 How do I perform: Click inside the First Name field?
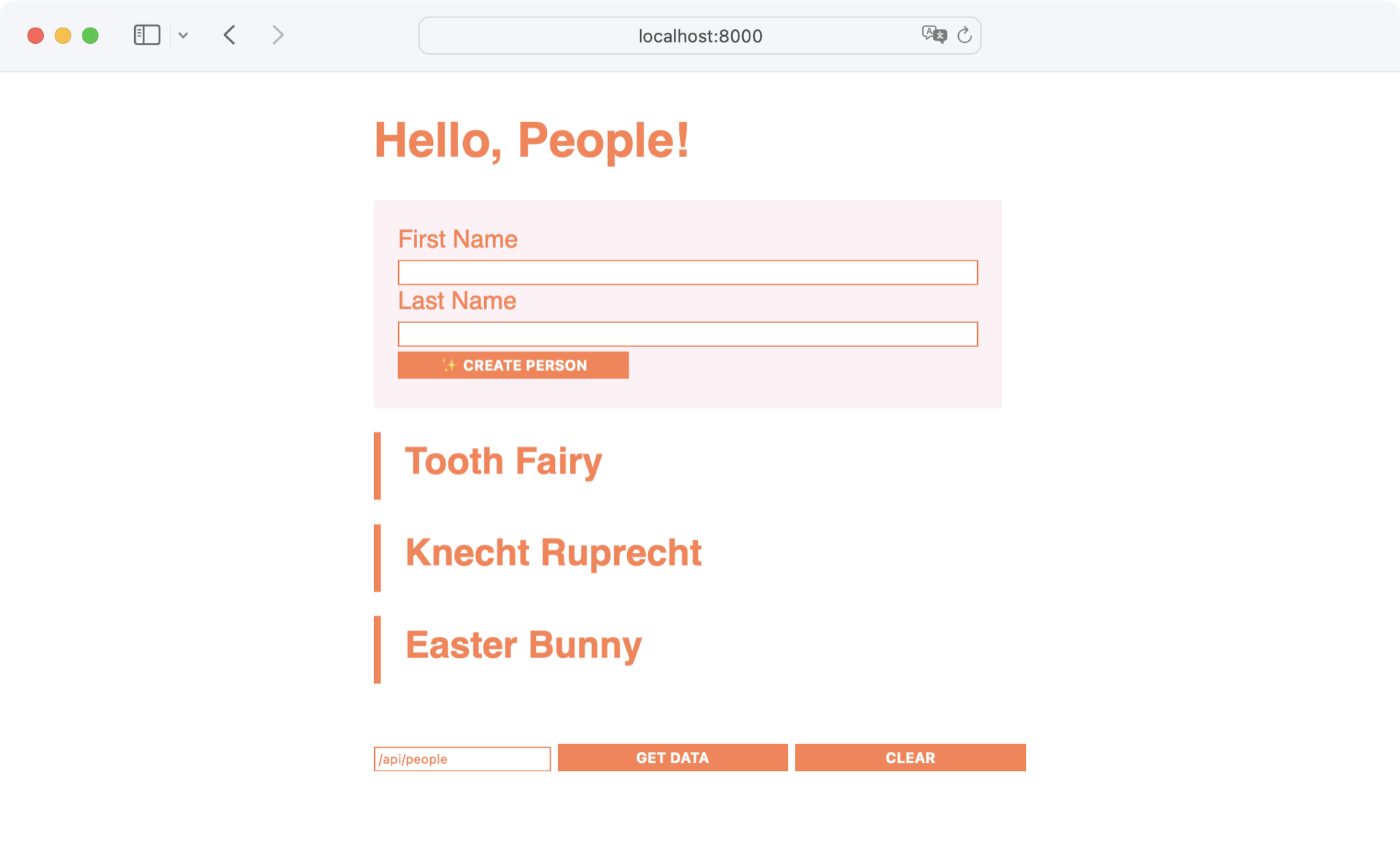click(688, 272)
